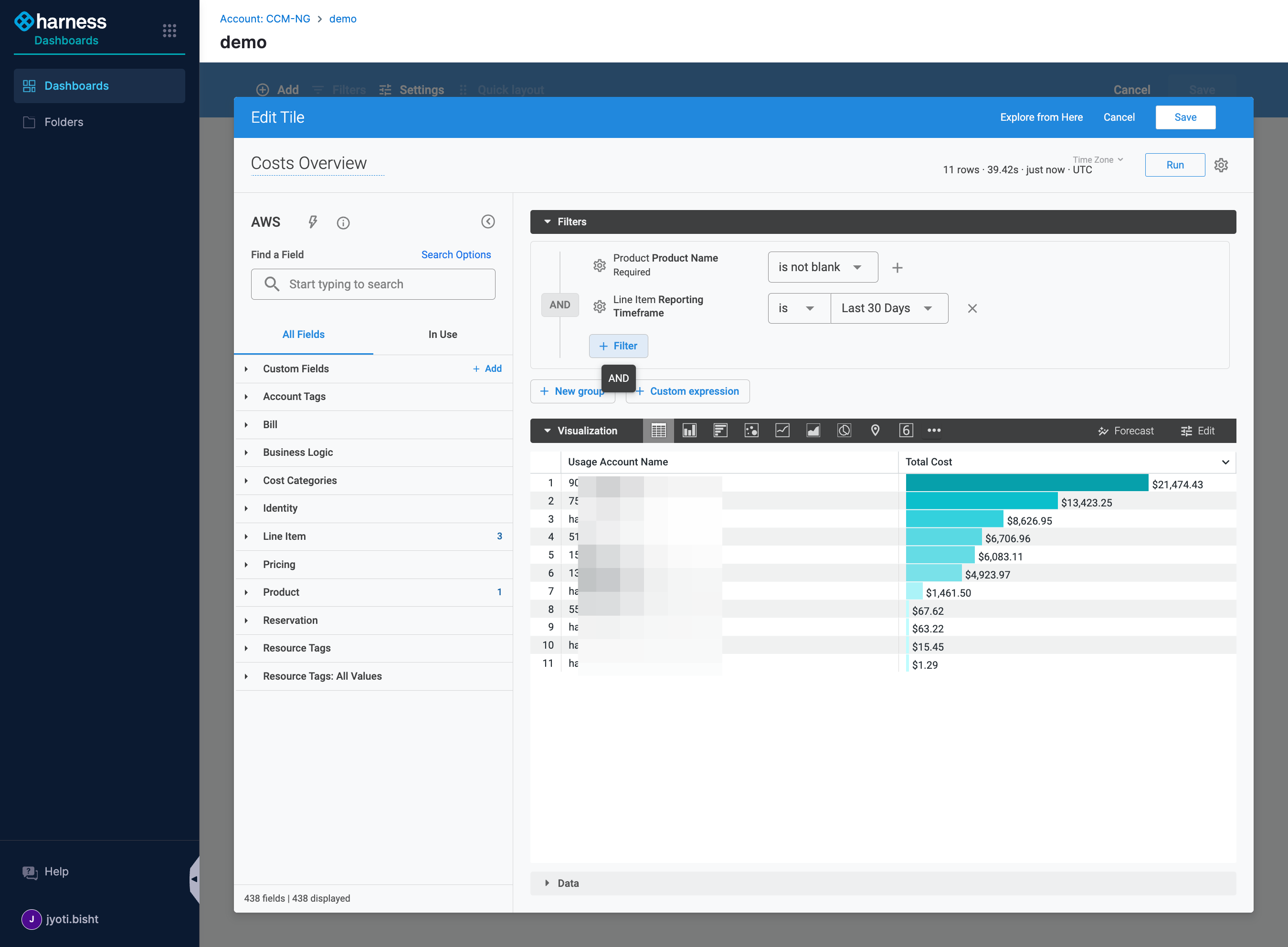The width and height of the screenshot is (1288, 947).
Task: Open the Harness module grid switcher
Action: pyautogui.click(x=169, y=31)
